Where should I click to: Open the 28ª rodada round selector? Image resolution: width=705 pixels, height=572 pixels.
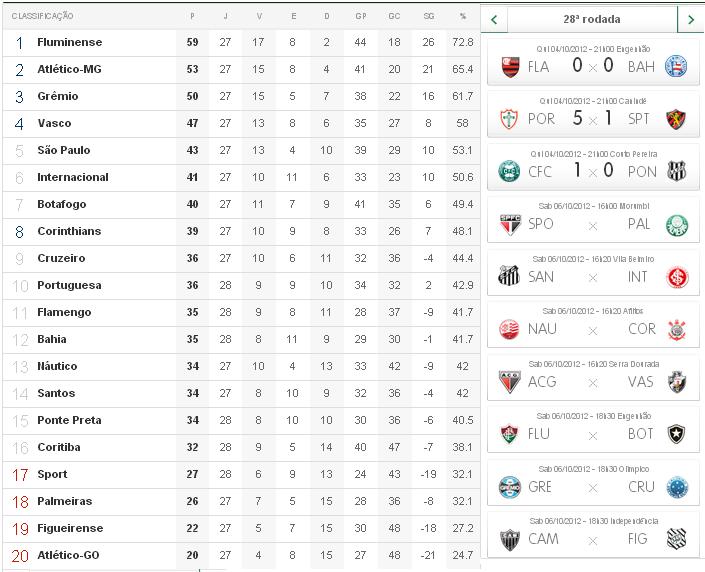click(592, 20)
